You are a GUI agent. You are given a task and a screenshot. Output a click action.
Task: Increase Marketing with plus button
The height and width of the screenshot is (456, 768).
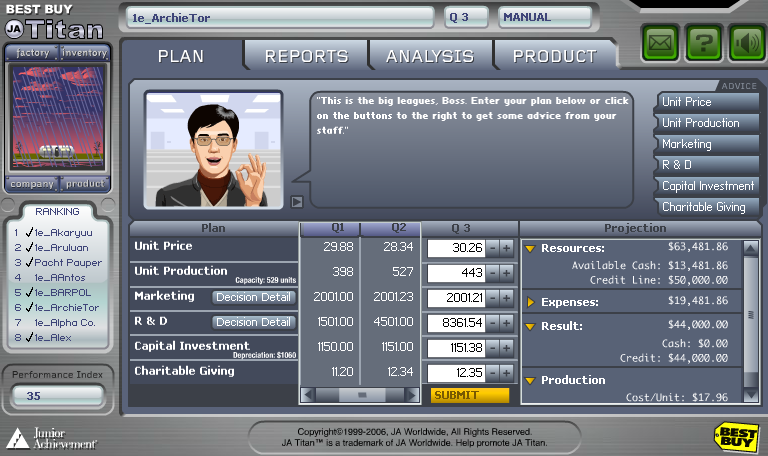tap(506, 298)
